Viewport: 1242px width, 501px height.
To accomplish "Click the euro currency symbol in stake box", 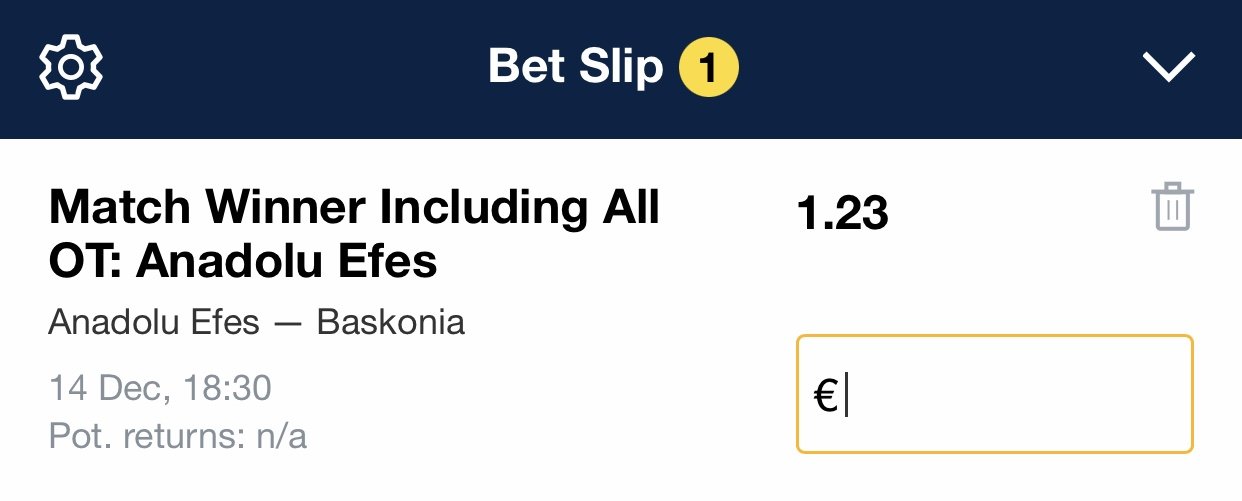I will pos(825,394).
